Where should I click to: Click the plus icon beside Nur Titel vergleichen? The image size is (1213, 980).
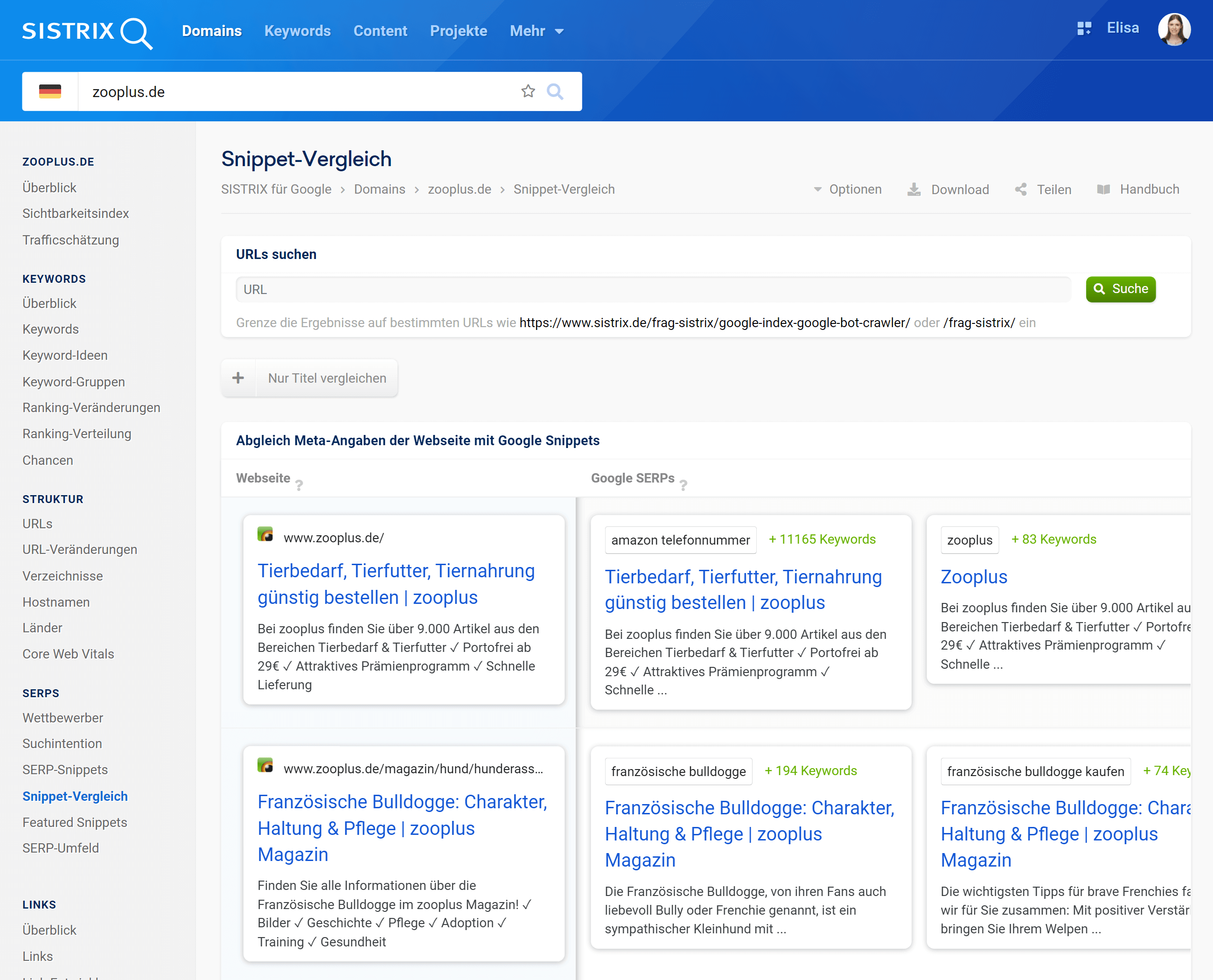point(238,378)
